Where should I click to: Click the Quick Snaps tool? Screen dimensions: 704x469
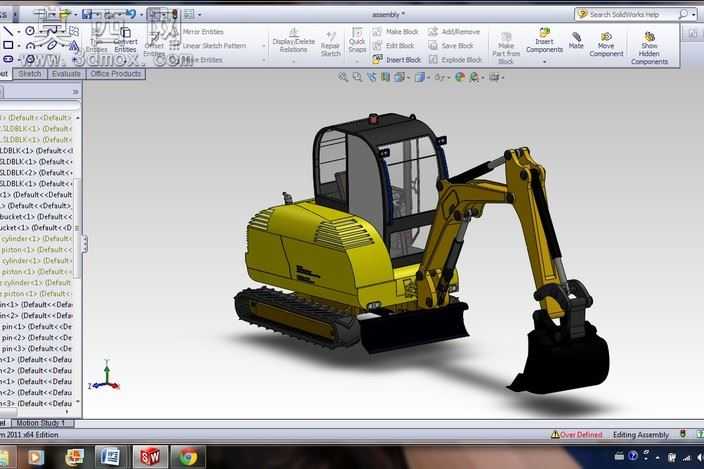357,40
